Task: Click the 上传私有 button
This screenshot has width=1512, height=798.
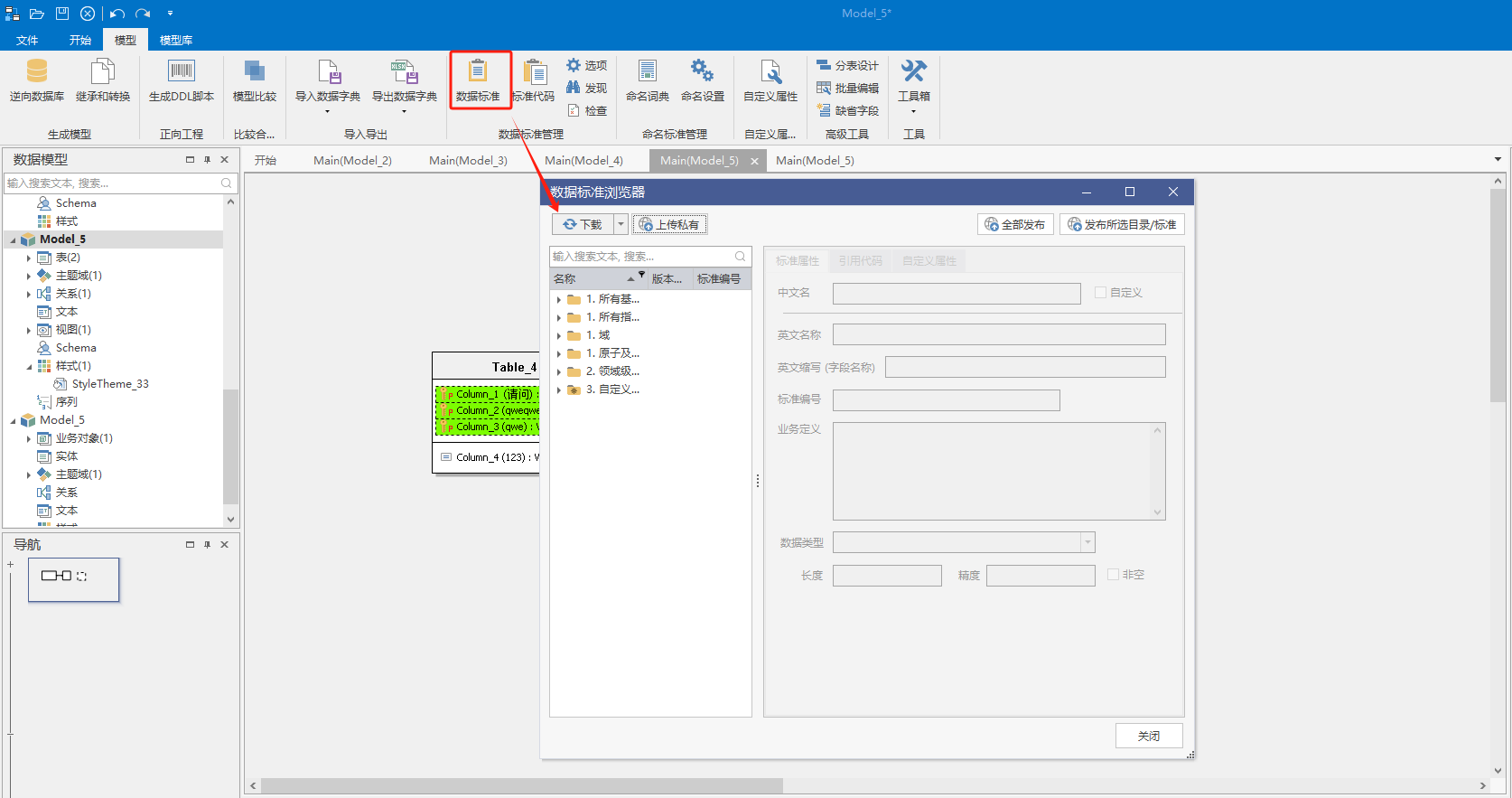Action: (669, 224)
